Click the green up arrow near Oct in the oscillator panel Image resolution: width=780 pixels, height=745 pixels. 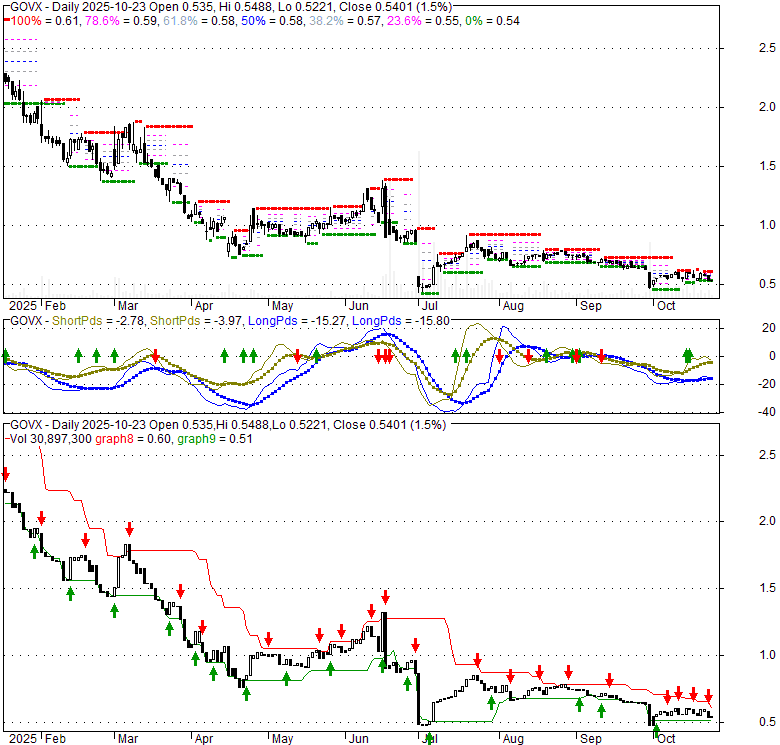[688, 354]
